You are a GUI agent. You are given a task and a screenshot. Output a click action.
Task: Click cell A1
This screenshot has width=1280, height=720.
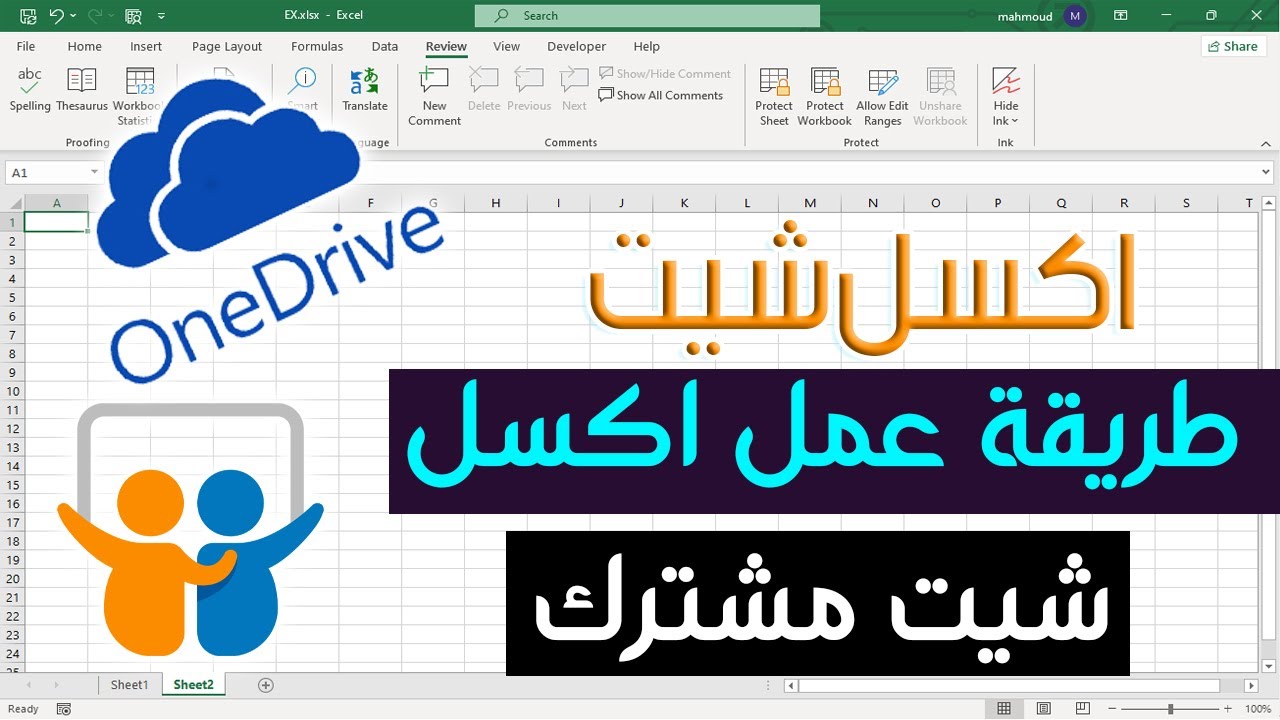pos(57,222)
